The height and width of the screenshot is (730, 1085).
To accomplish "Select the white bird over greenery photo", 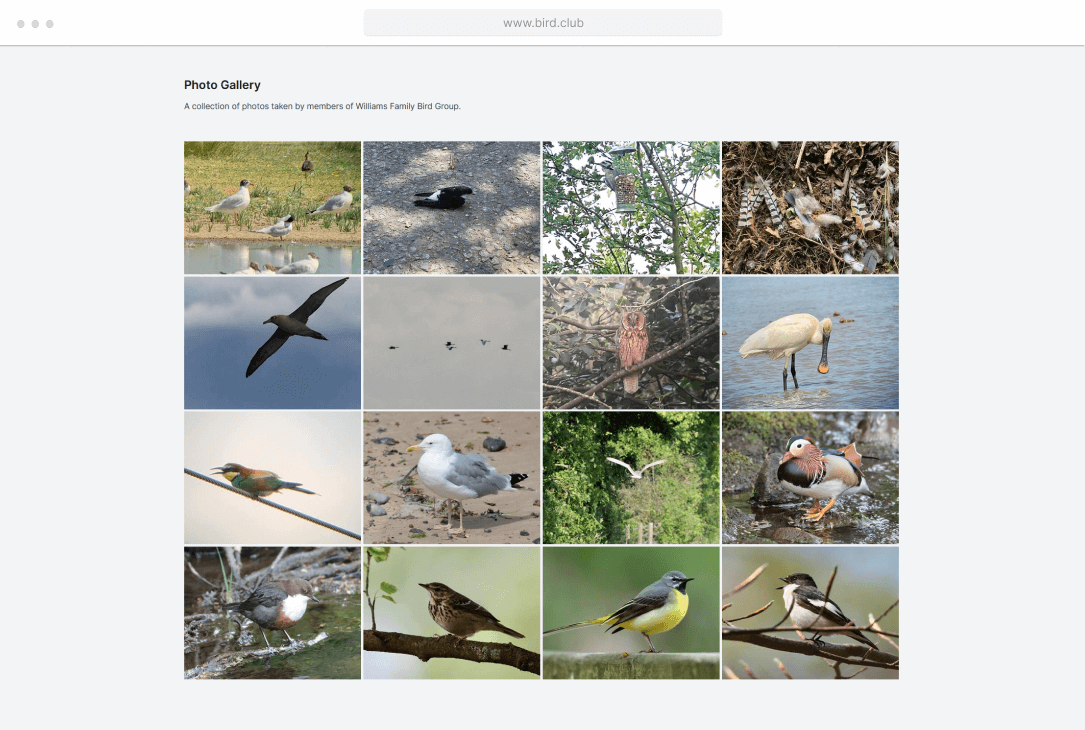I will (630, 477).
